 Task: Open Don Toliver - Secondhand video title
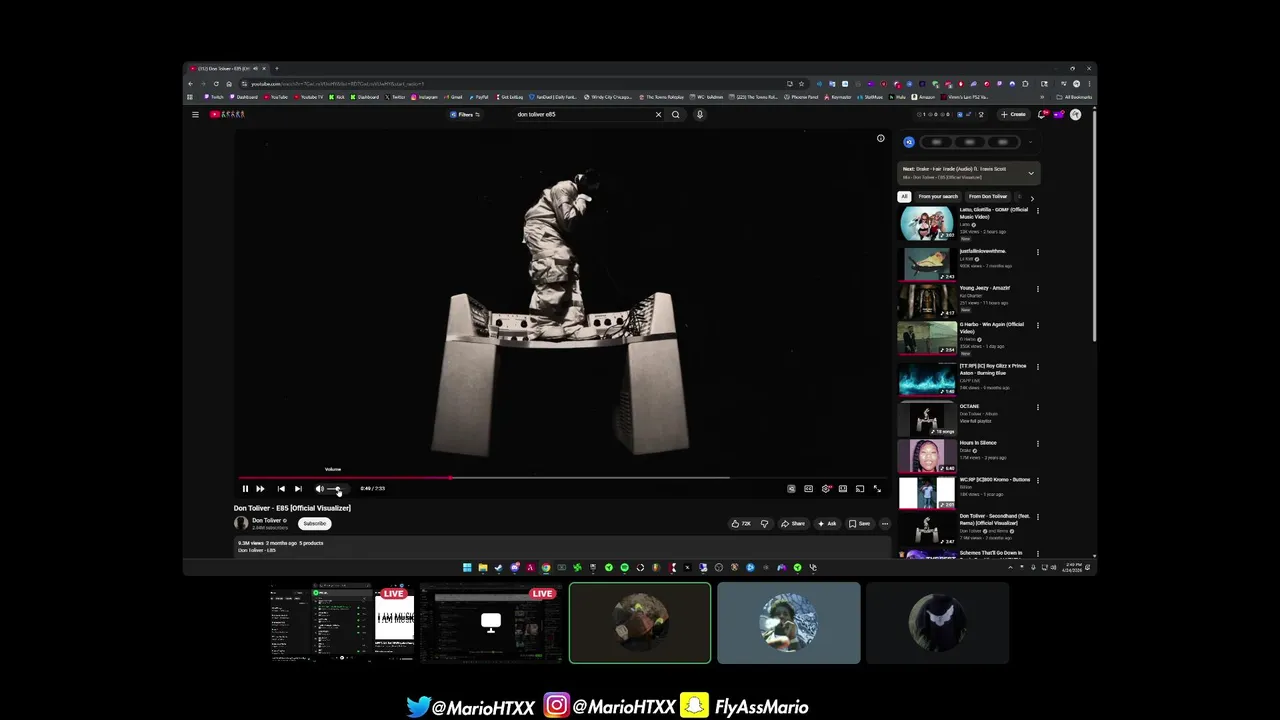[994, 519]
